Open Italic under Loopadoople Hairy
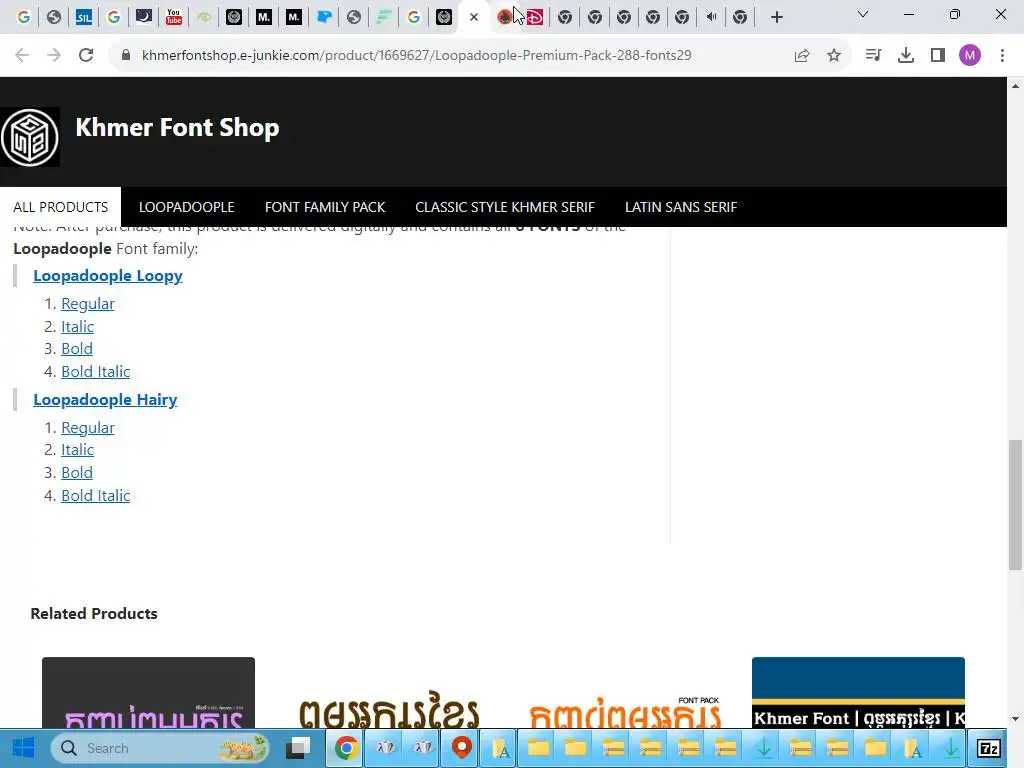1024x768 pixels. click(x=77, y=450)
